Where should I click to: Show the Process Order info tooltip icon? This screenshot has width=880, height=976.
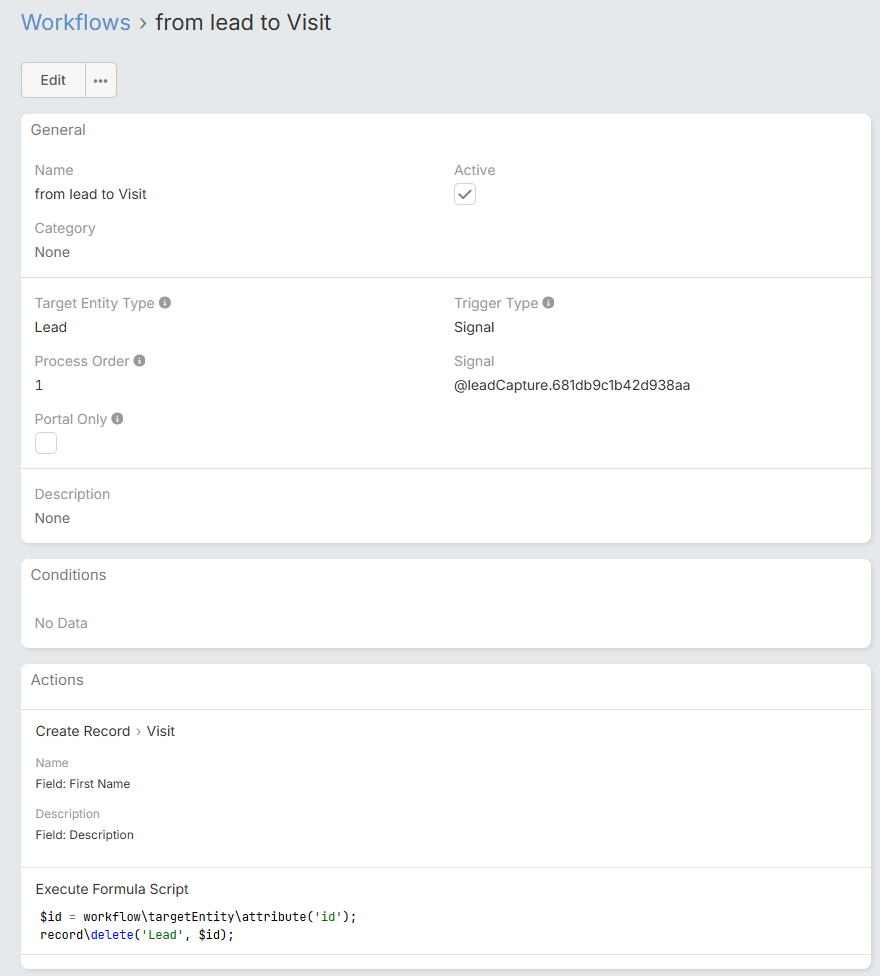pos(140,360)
